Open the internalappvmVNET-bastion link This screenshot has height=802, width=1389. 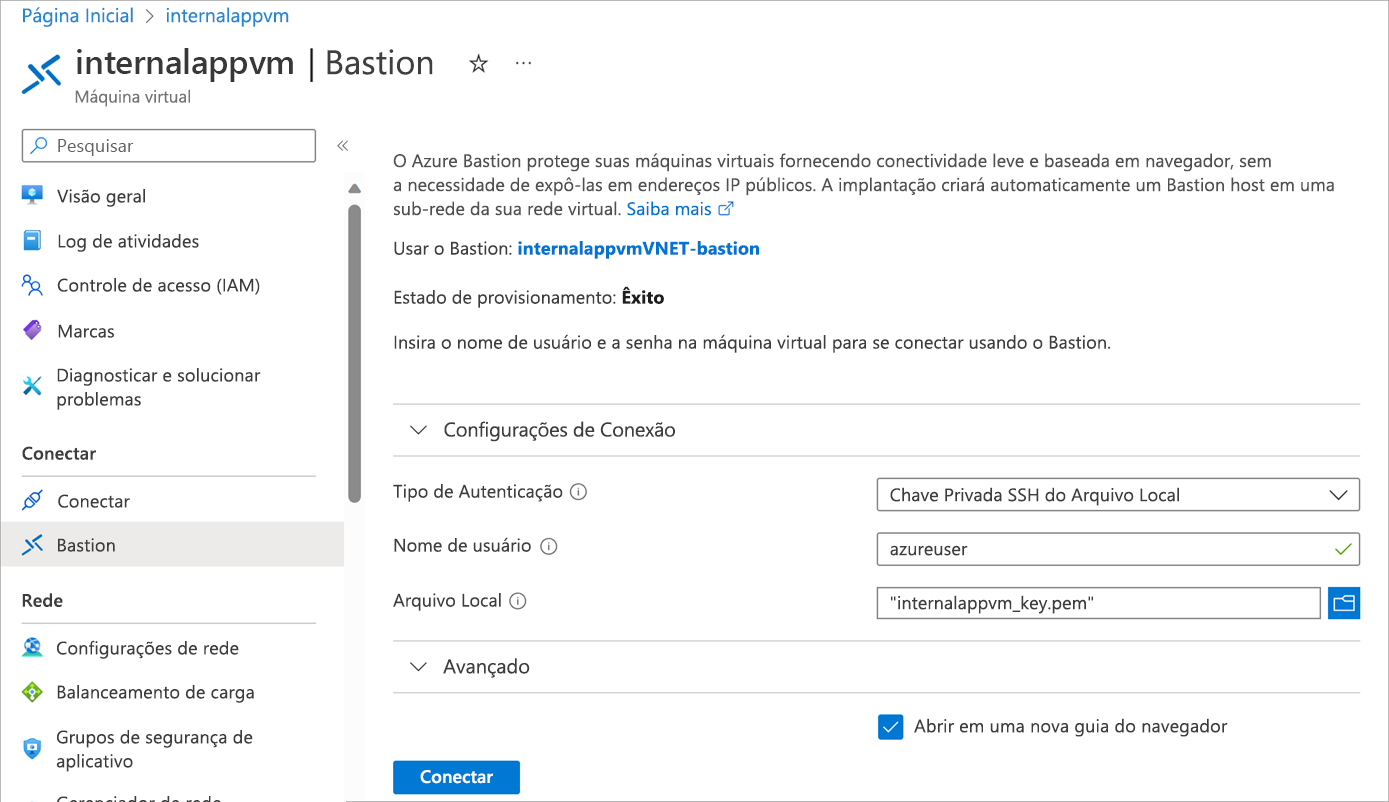click(639, 248)
